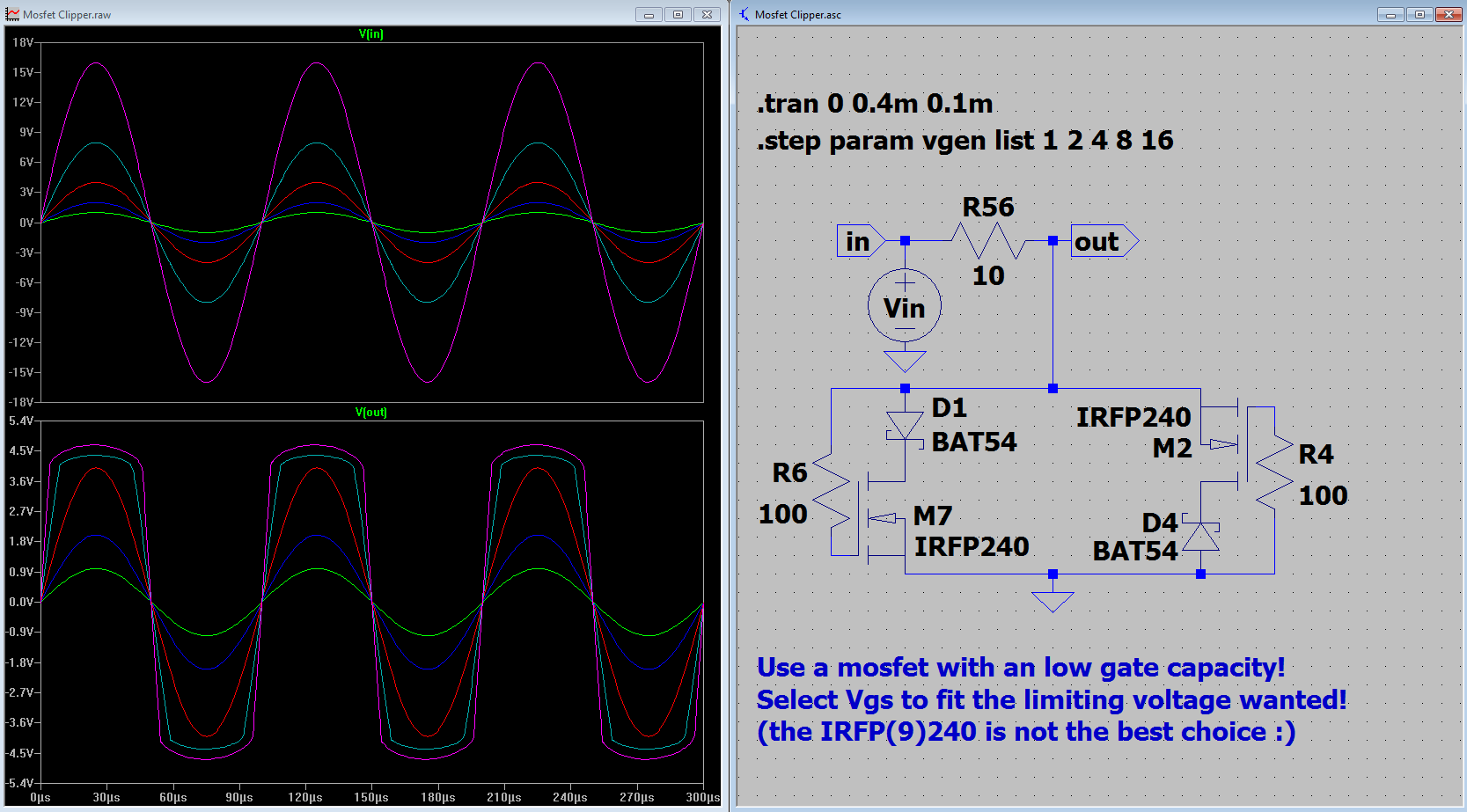Click M2's IRFP240 model label
This screenshot has height=812, width=1467.
coord(1133,417)
